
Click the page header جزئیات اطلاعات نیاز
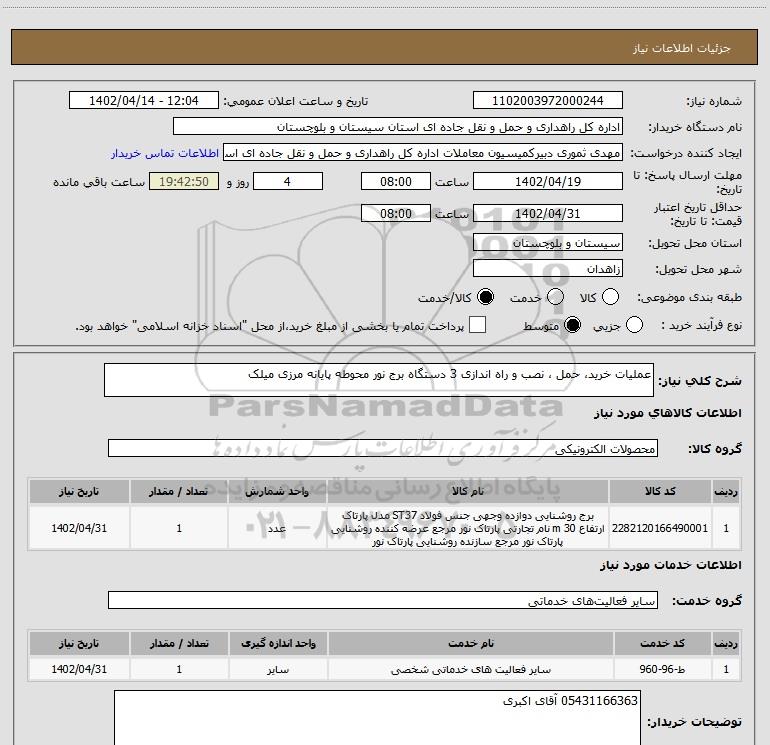click(682, 48)
